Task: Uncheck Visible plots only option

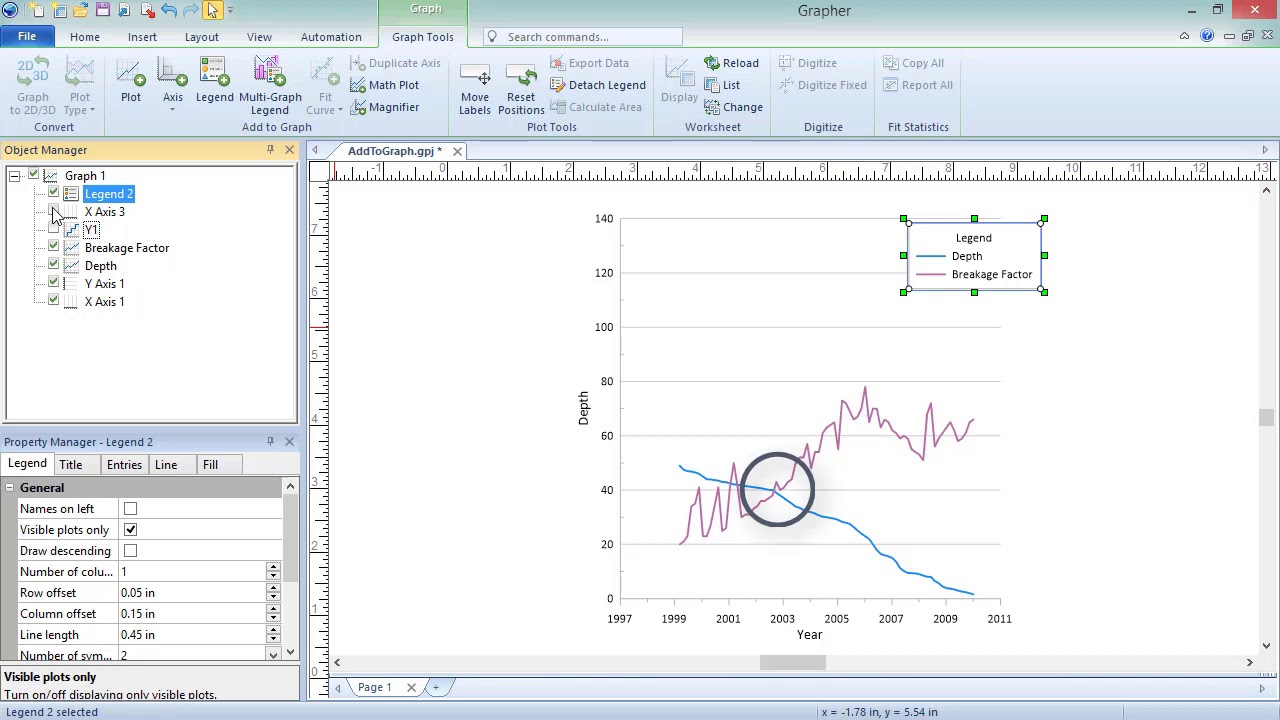Action: (x=130, y=530)
